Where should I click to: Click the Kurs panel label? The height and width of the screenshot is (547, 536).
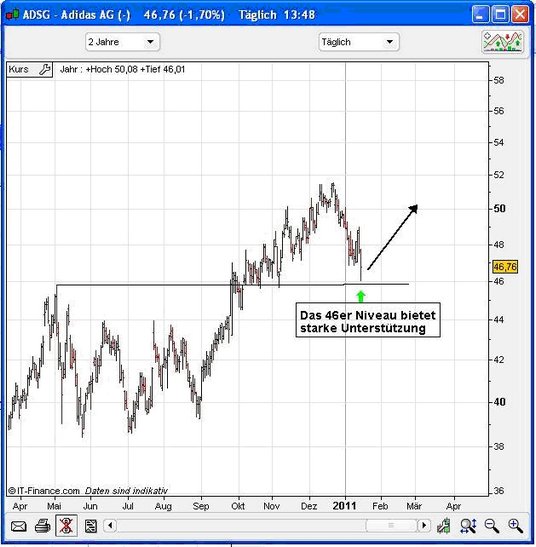click(18, 69)
